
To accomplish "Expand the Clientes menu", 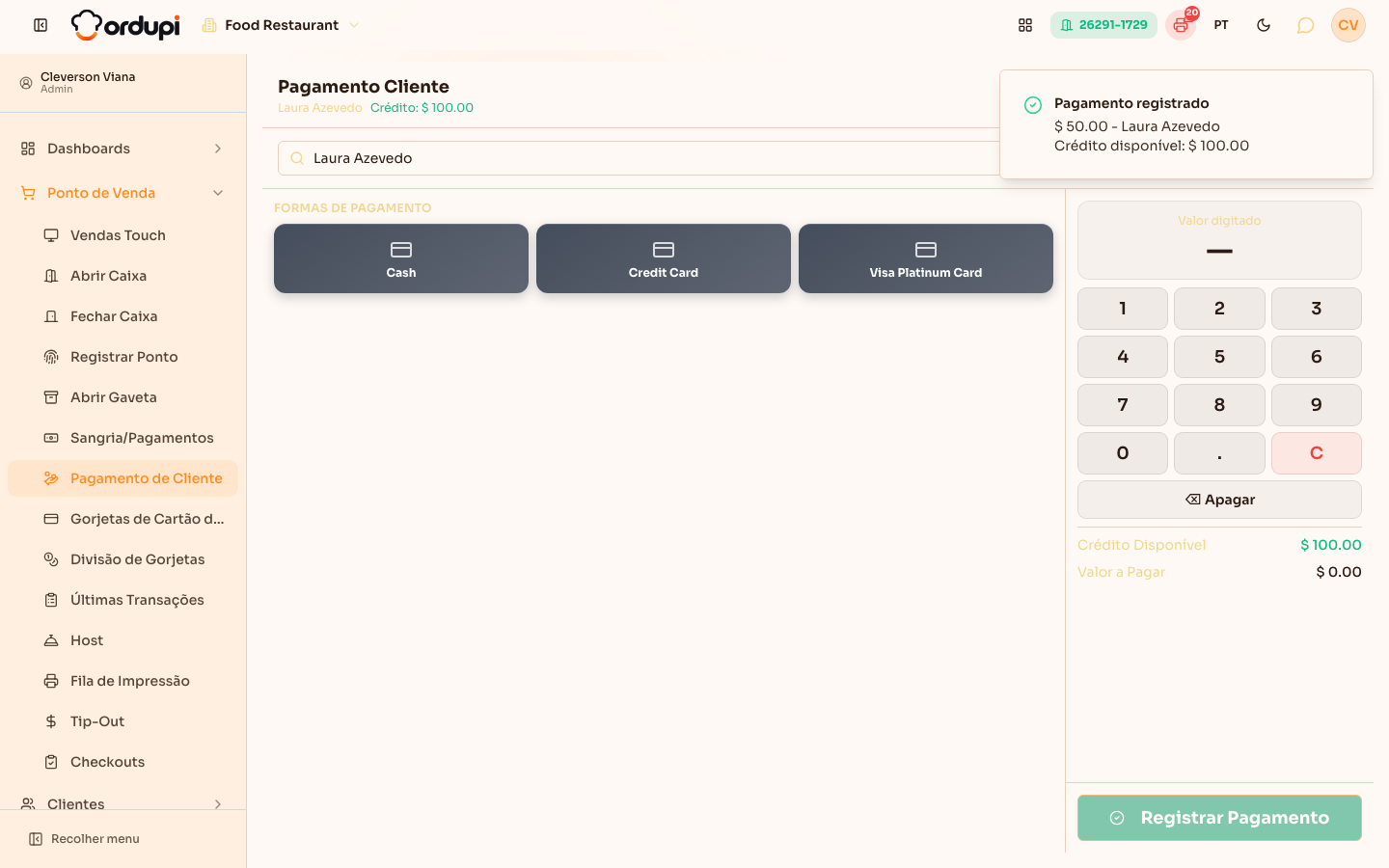I will pyautogui.click(x=123, y=803).
